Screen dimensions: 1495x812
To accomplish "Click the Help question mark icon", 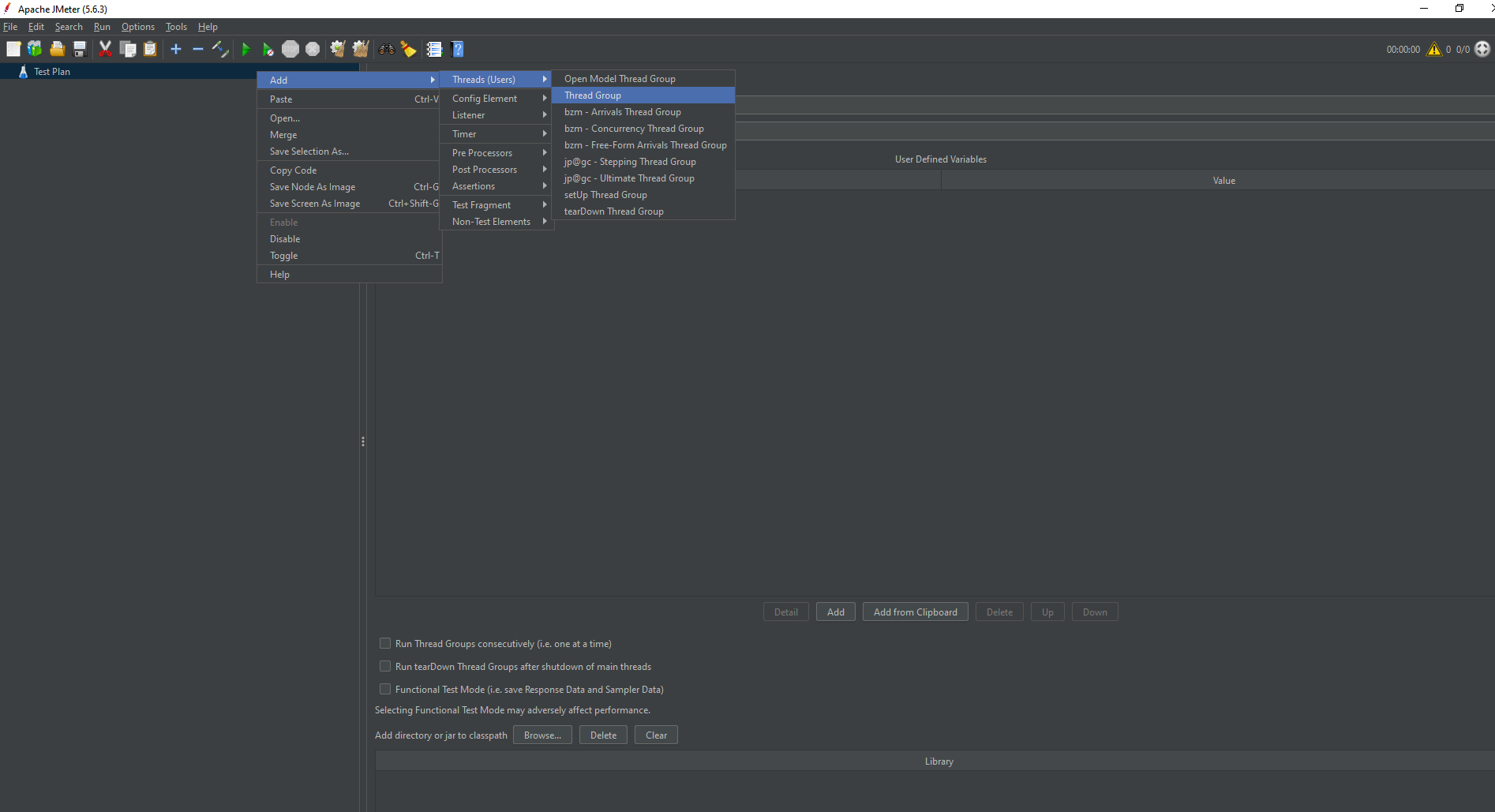I will coord(457,49).
